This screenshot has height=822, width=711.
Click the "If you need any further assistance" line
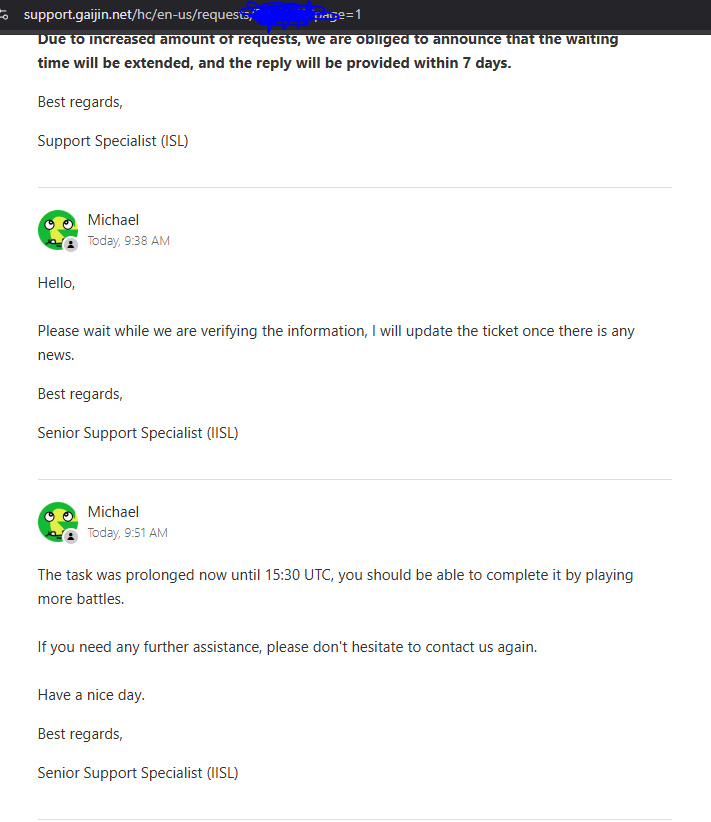tap(287, 647)
